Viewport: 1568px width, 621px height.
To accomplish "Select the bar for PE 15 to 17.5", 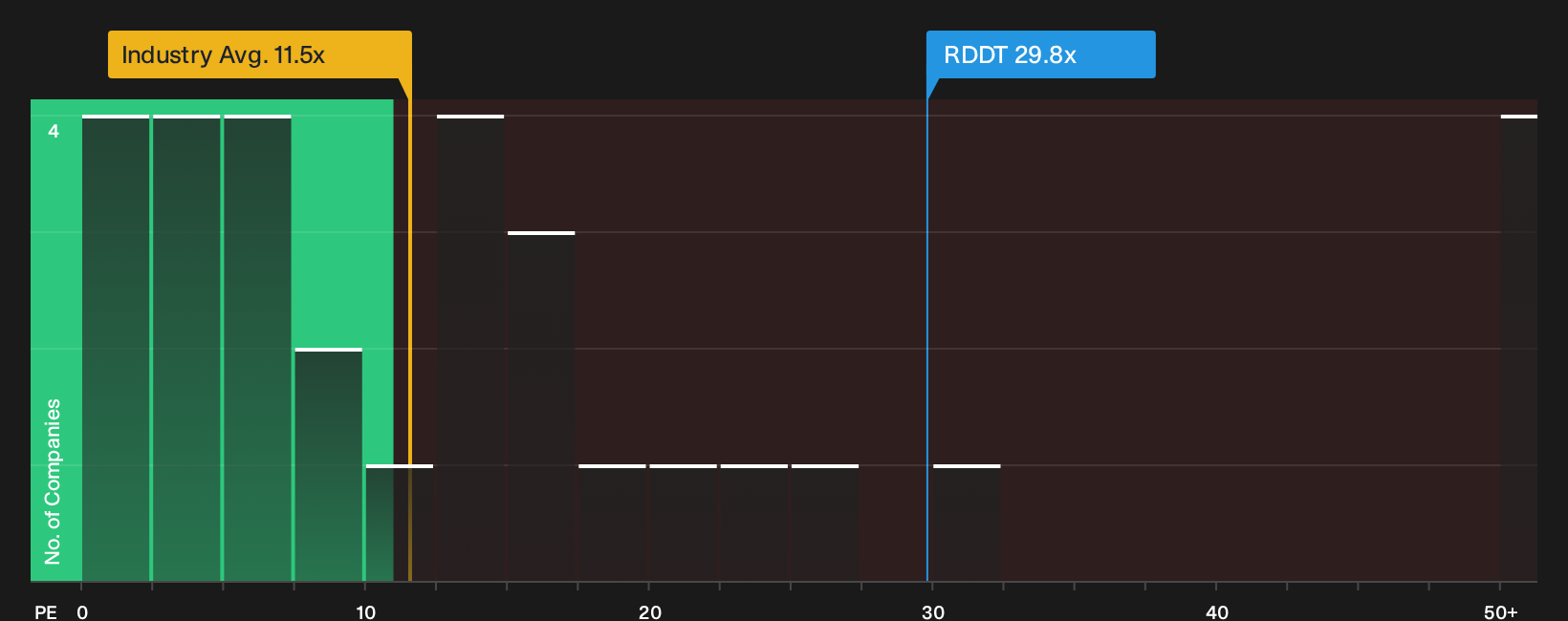I will click(x=541, y=406).
